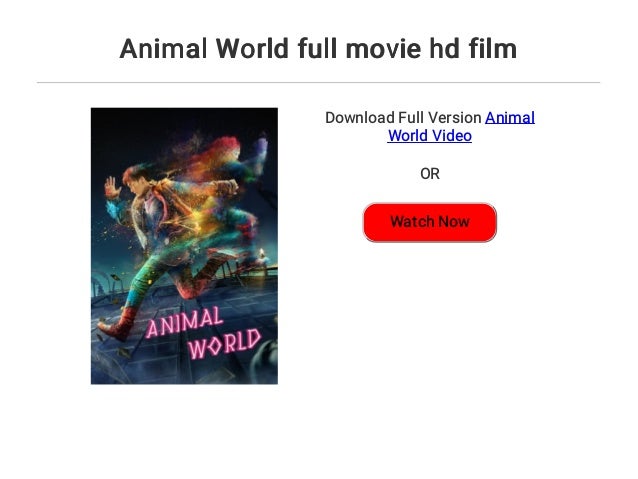Click the 'OR' separator text

[430, 174]
